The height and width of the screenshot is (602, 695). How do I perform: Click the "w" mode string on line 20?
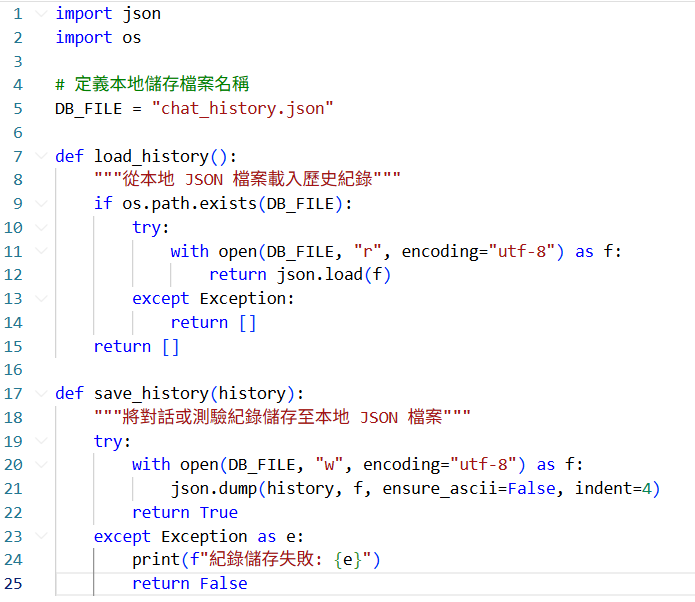click(329, 465)
